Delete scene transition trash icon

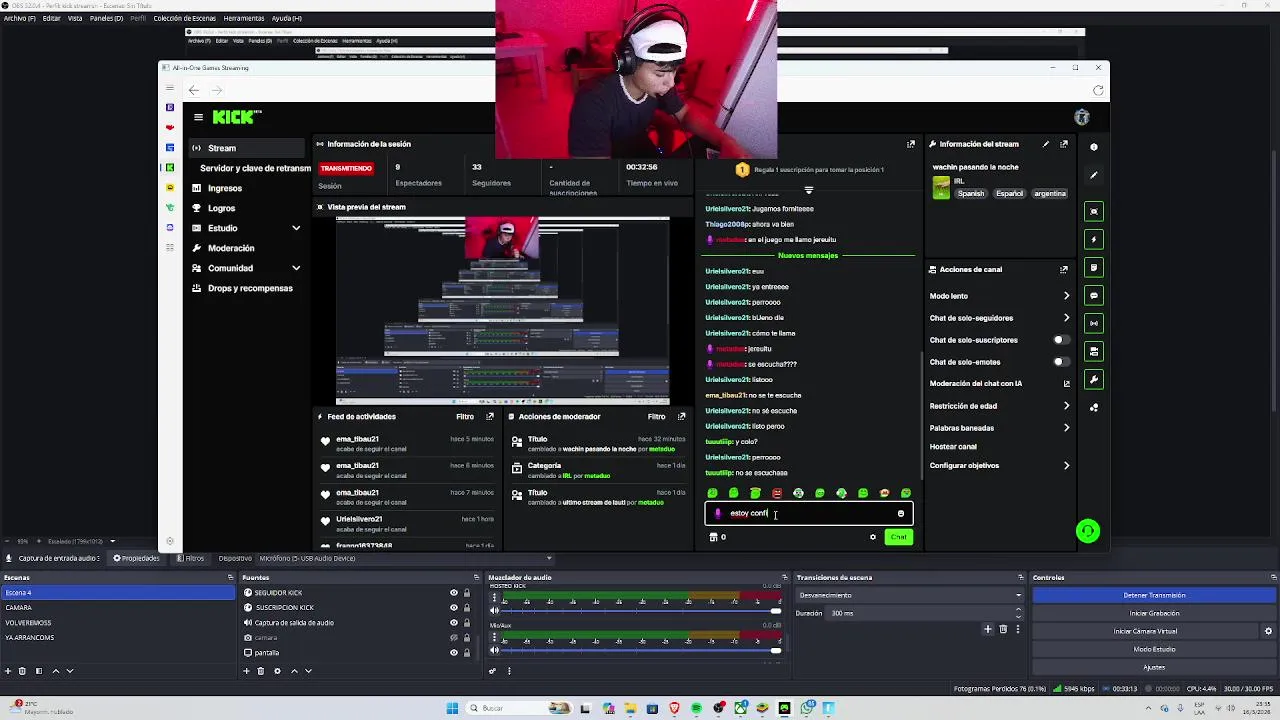point(1003,629)
